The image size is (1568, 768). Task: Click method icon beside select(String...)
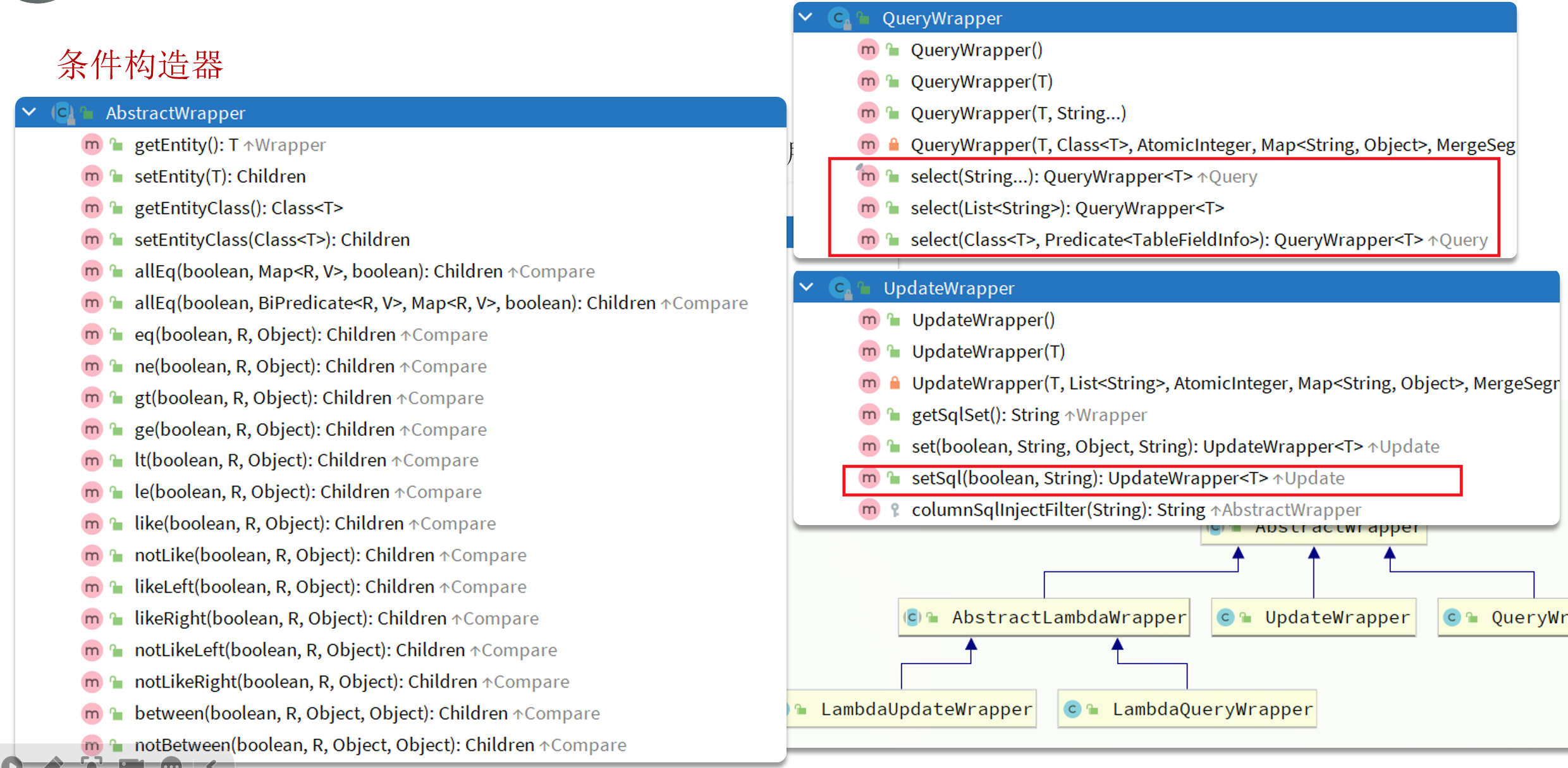point(868,177)
